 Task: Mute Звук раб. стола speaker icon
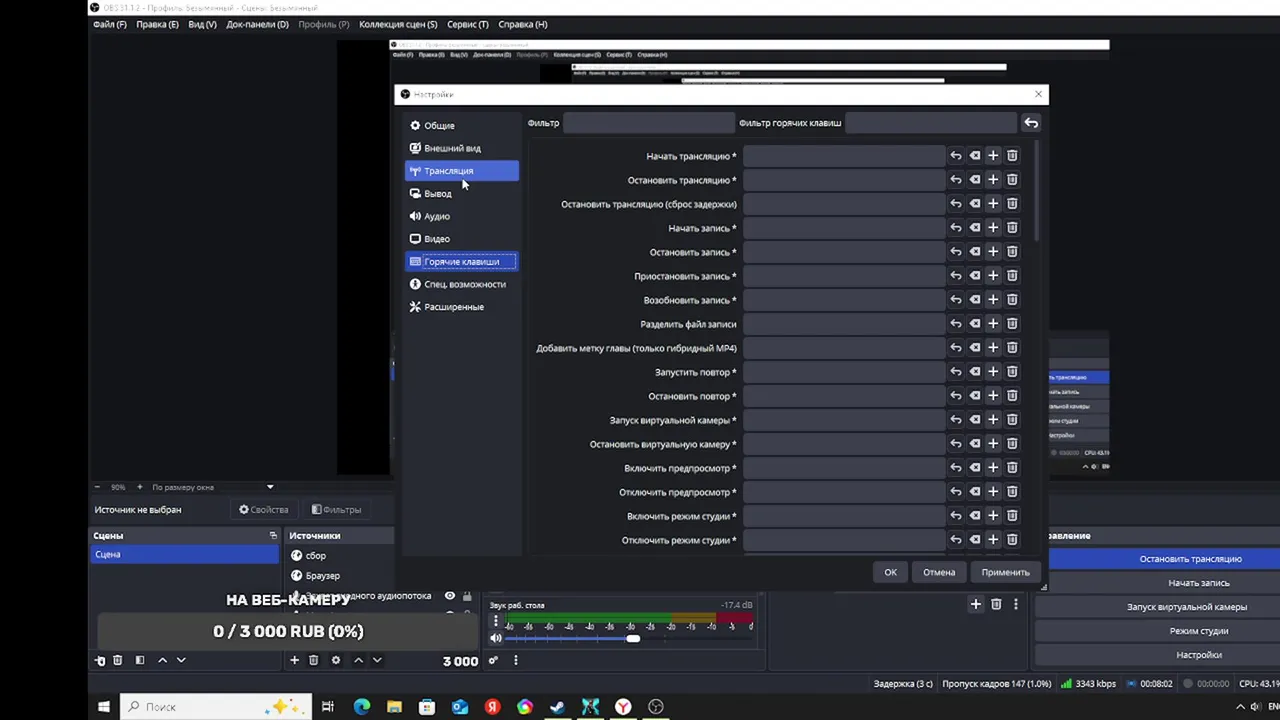(495, 638)
